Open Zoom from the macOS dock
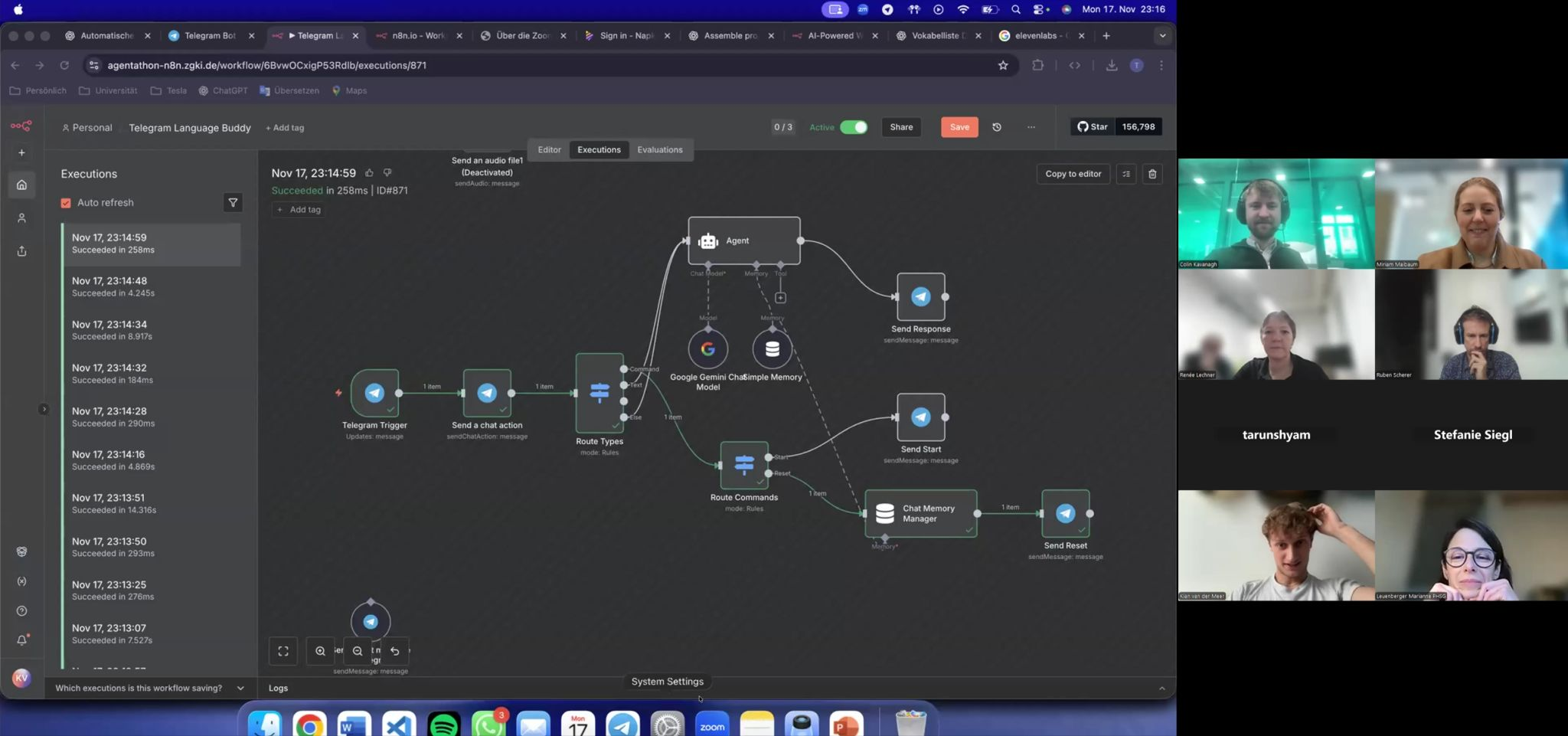This screenshot has height=736, width=1568. click(x=712, y=723)
